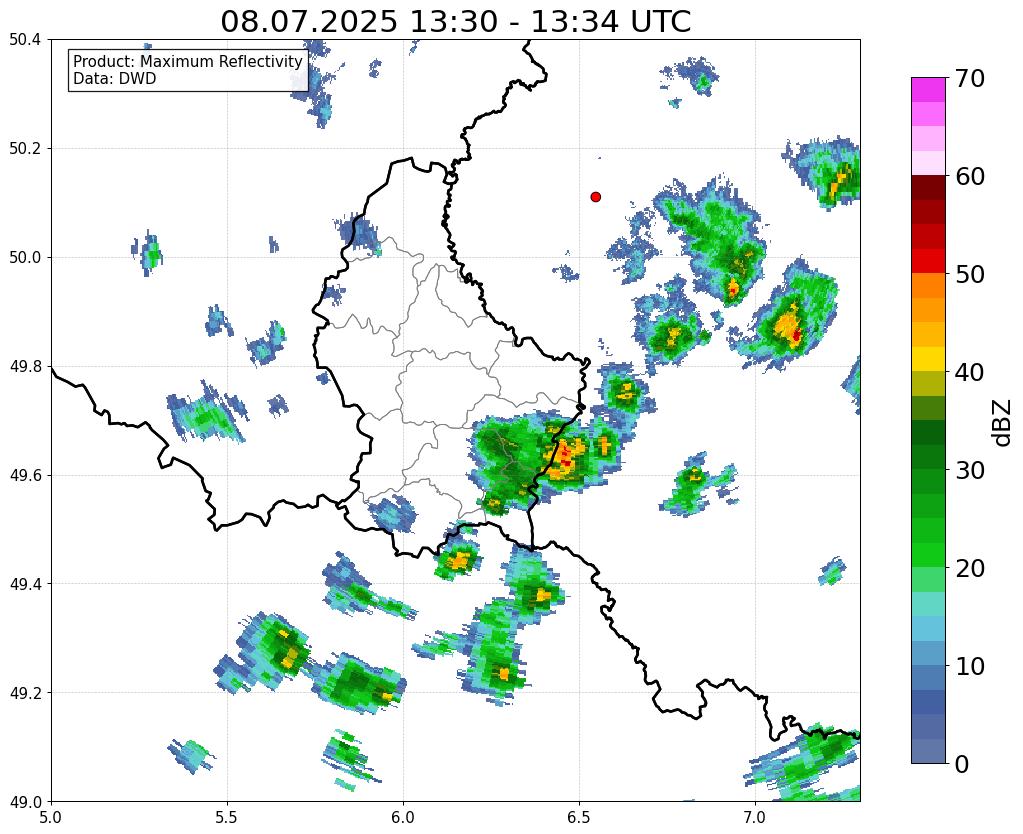
Task: Click the latitude axis label 50.0
Action: coord(25,258)
